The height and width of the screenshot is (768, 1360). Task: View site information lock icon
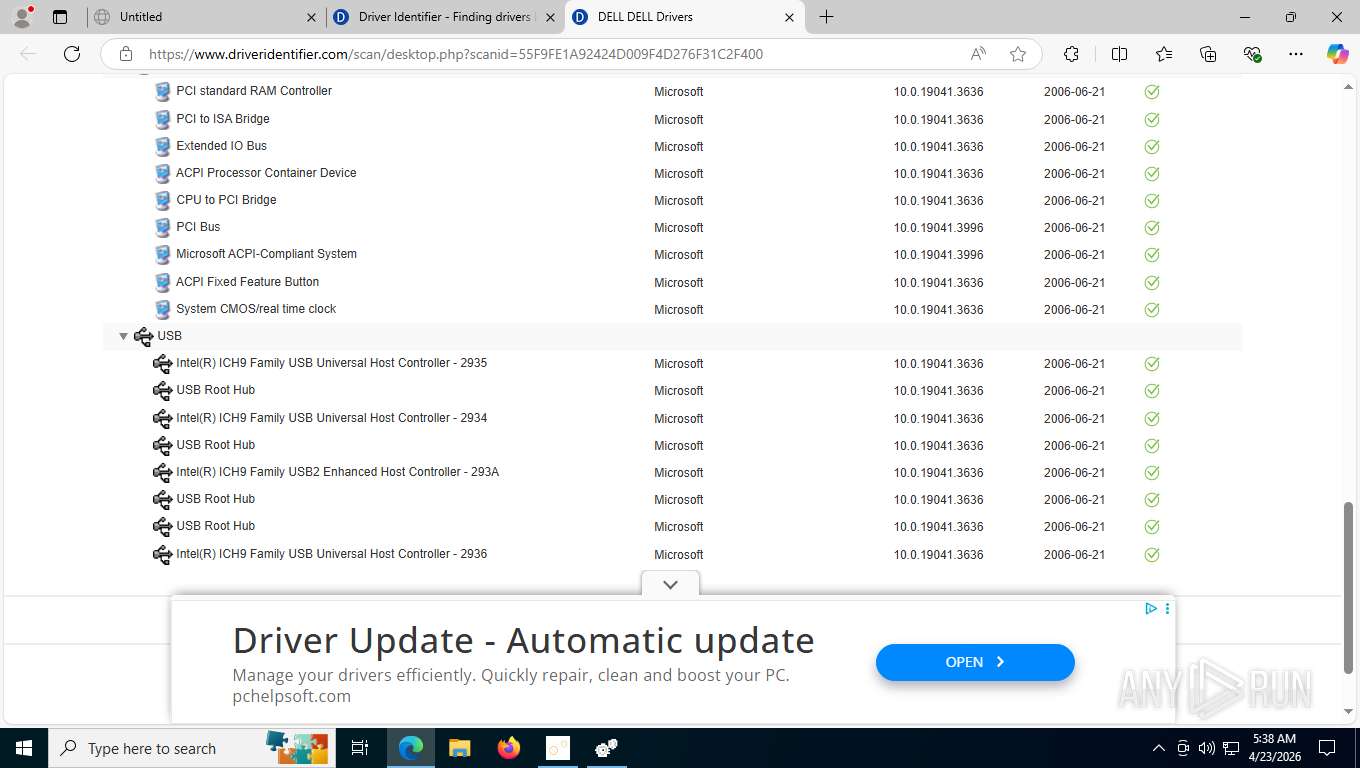[x=125, y=54]
